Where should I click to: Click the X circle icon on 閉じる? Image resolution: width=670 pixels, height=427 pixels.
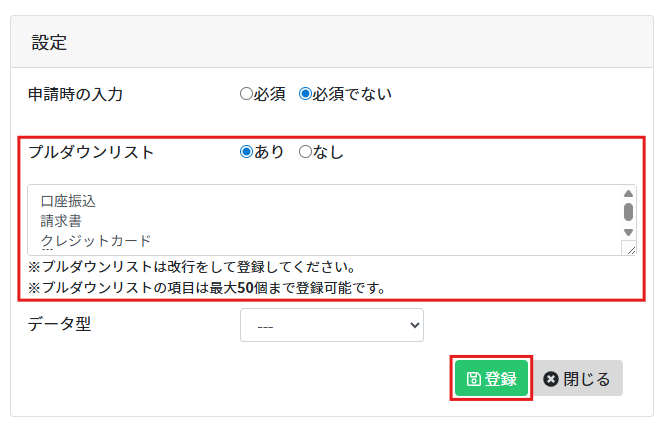click(551, 379)
